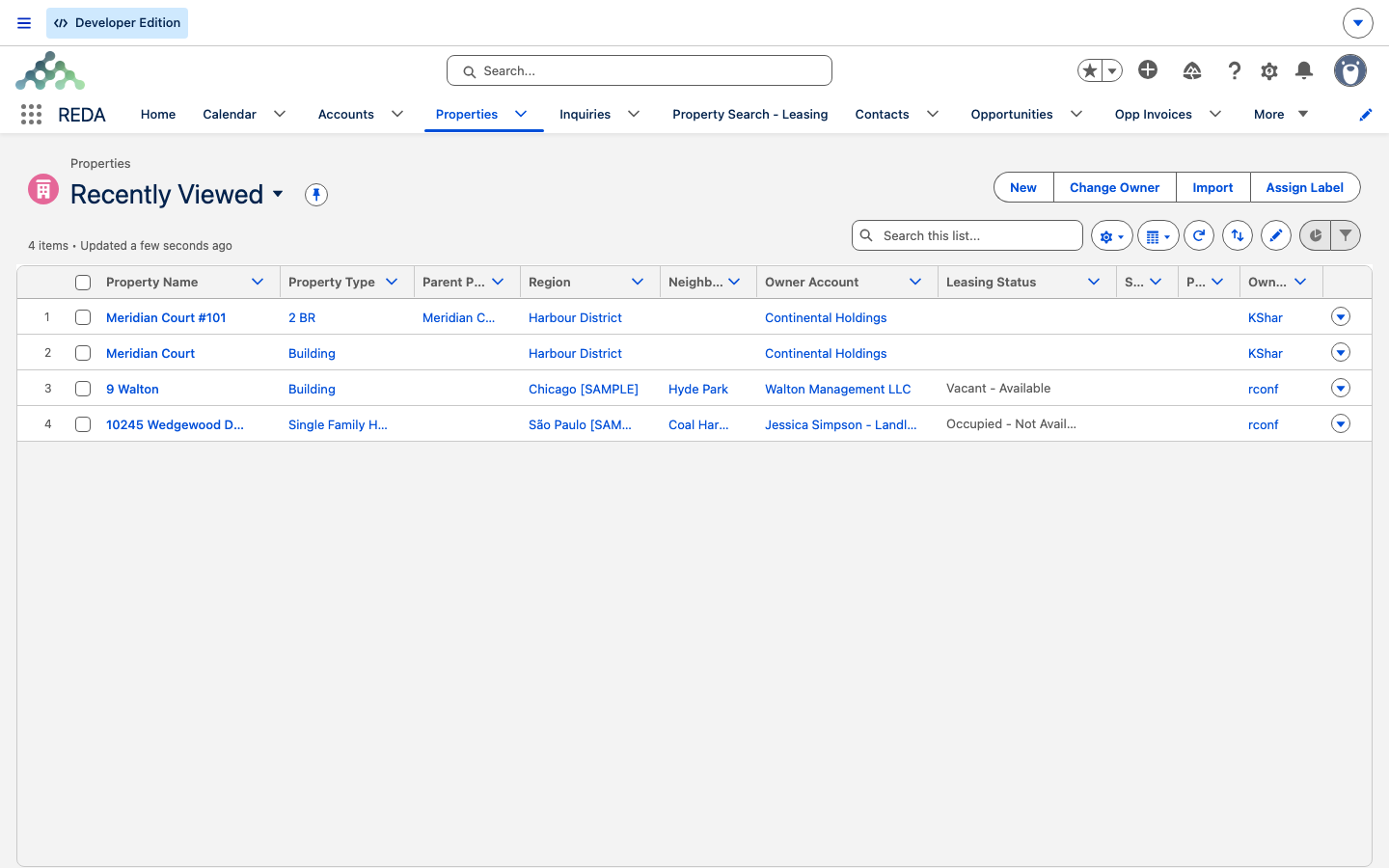
Task: Open row actions for Meridian Court #101
Action: pos(1341,316)
